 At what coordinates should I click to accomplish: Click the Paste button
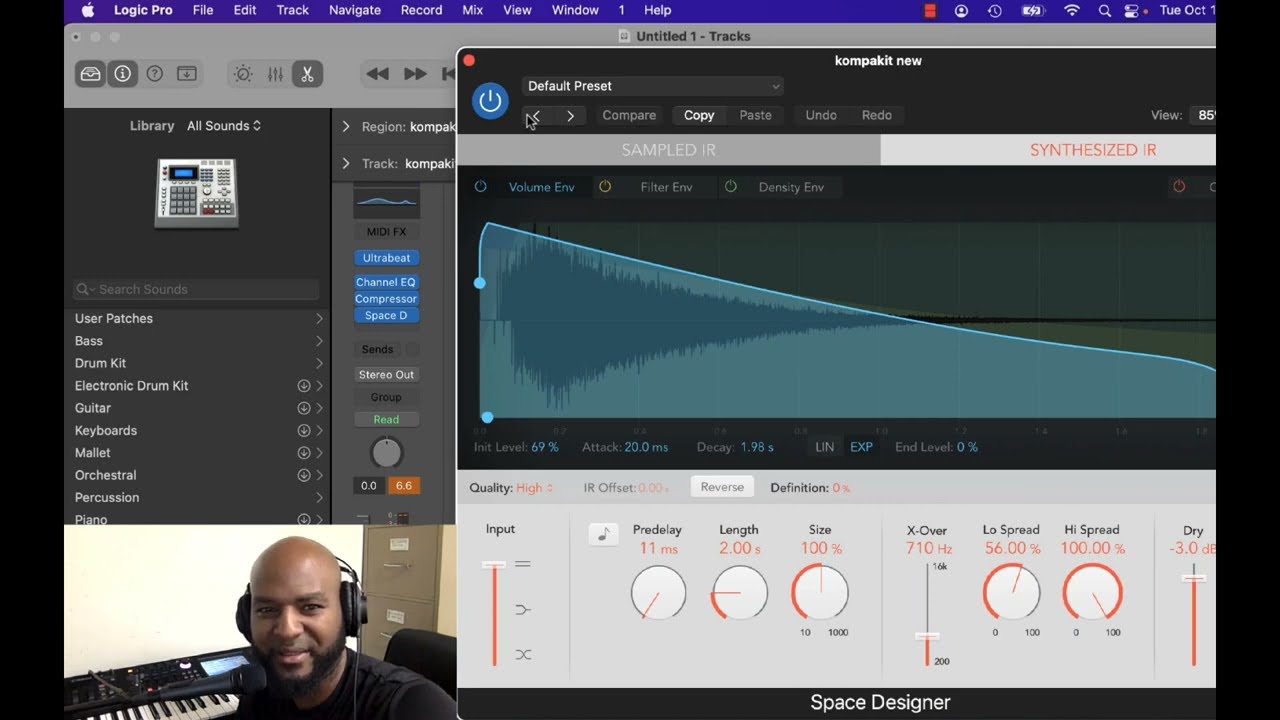[x=755, y=115]
